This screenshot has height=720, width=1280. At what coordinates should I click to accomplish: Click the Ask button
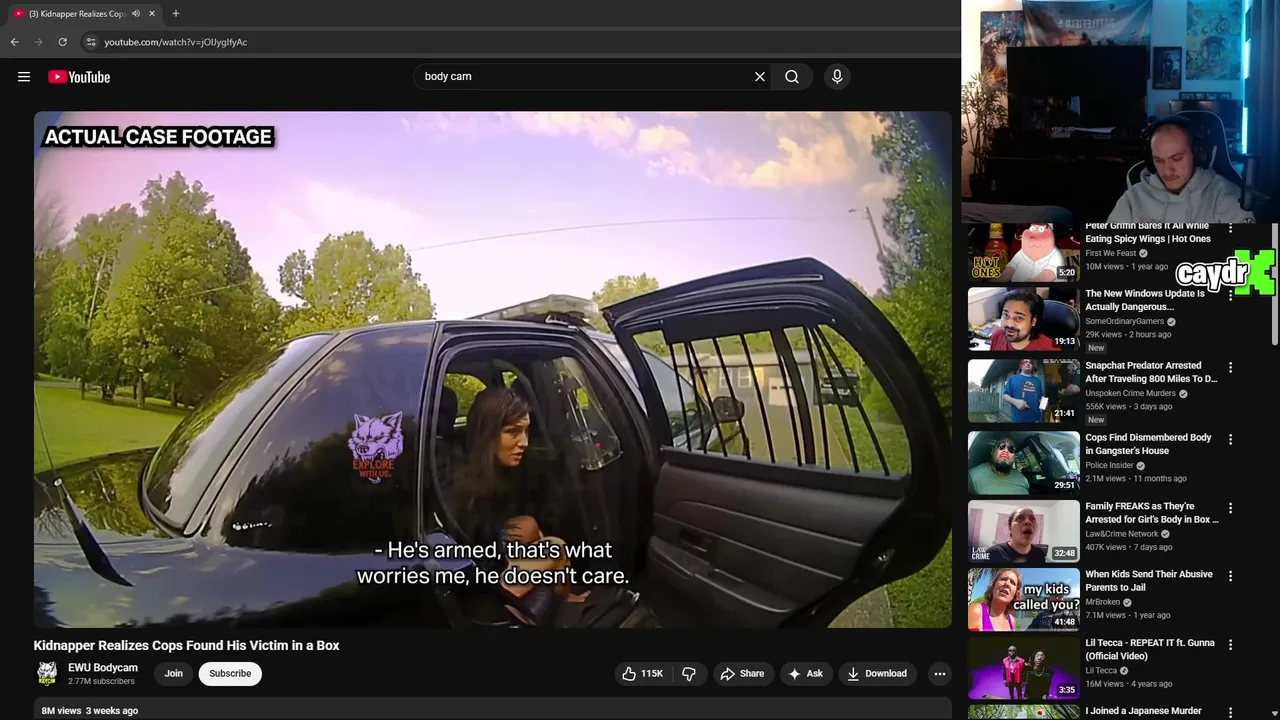point(806,674)
